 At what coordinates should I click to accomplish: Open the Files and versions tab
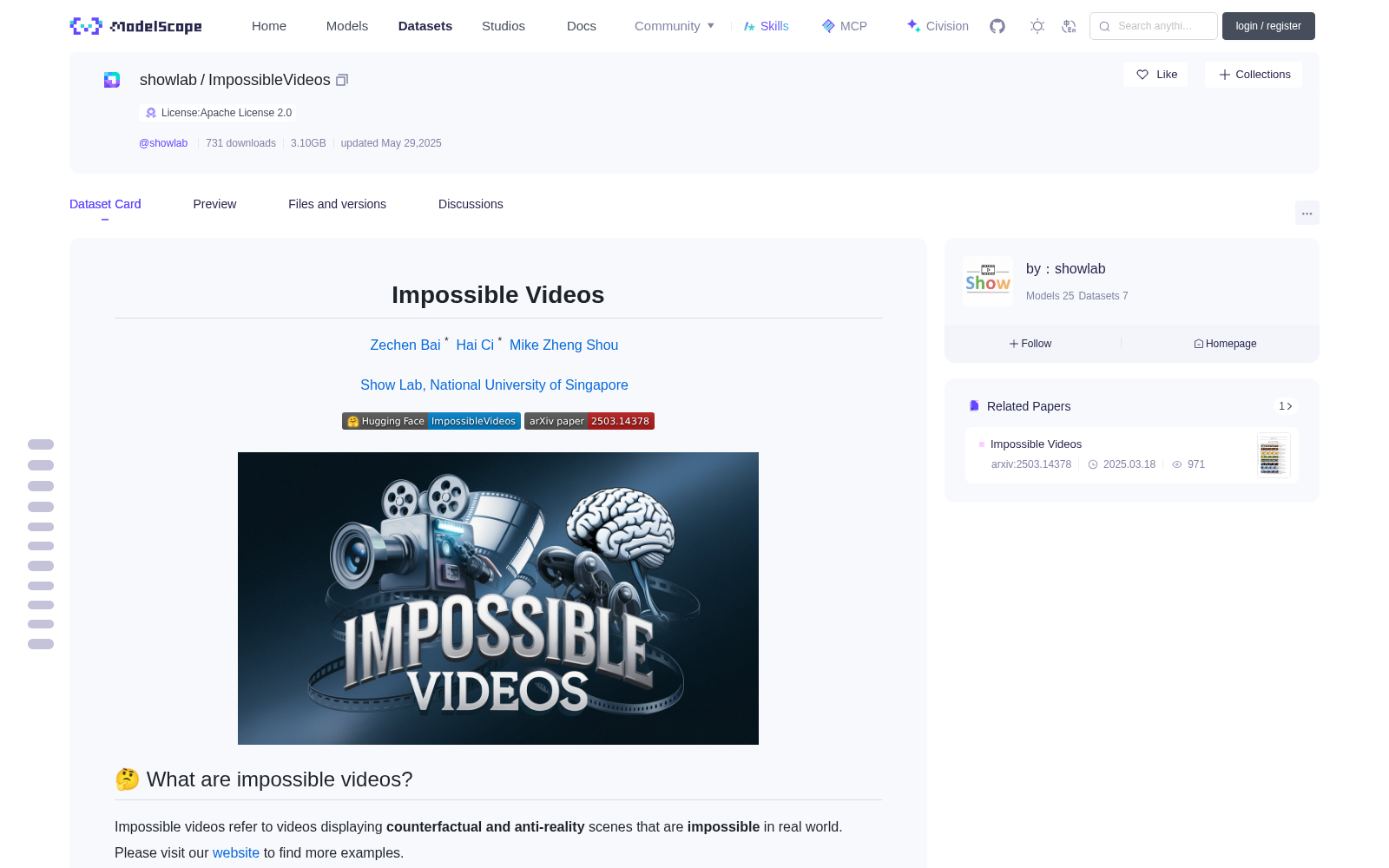click(x=337, y=204)
